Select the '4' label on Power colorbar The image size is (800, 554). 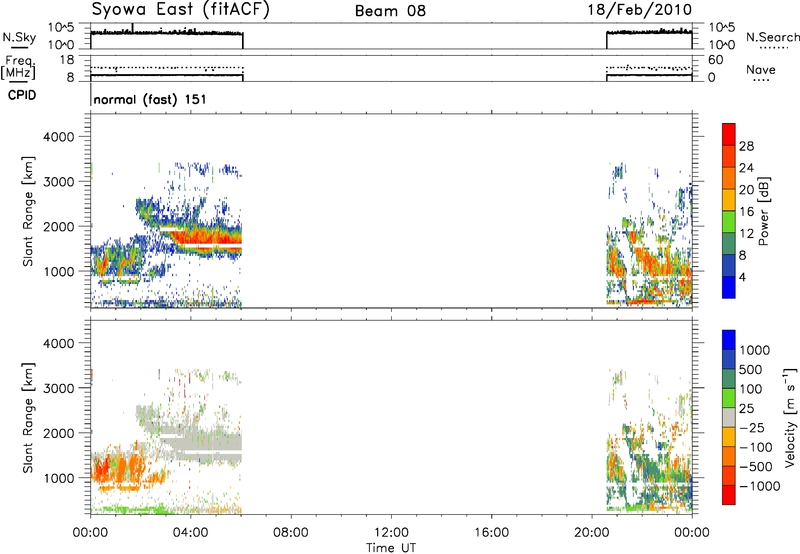point(742,277)
